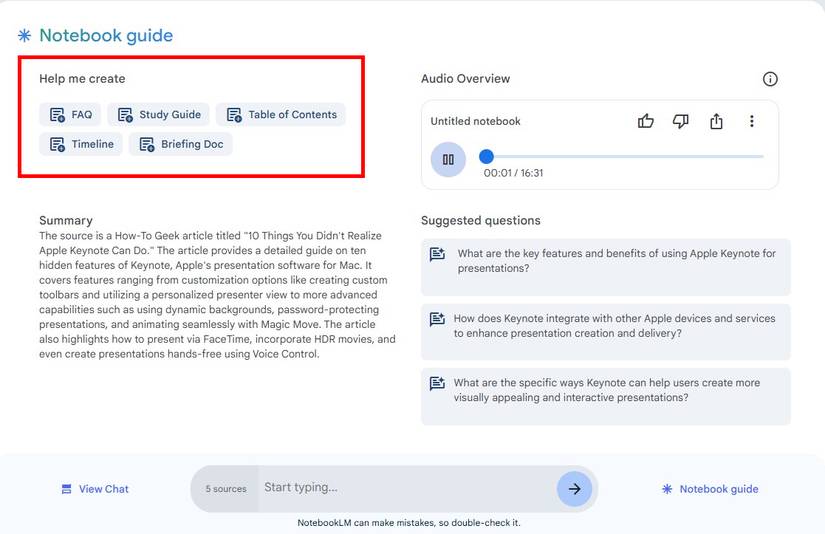The width and height of the screenshot is (825, 534).
Task: Generate a Timeline note
Action: (x=81, y=144)
